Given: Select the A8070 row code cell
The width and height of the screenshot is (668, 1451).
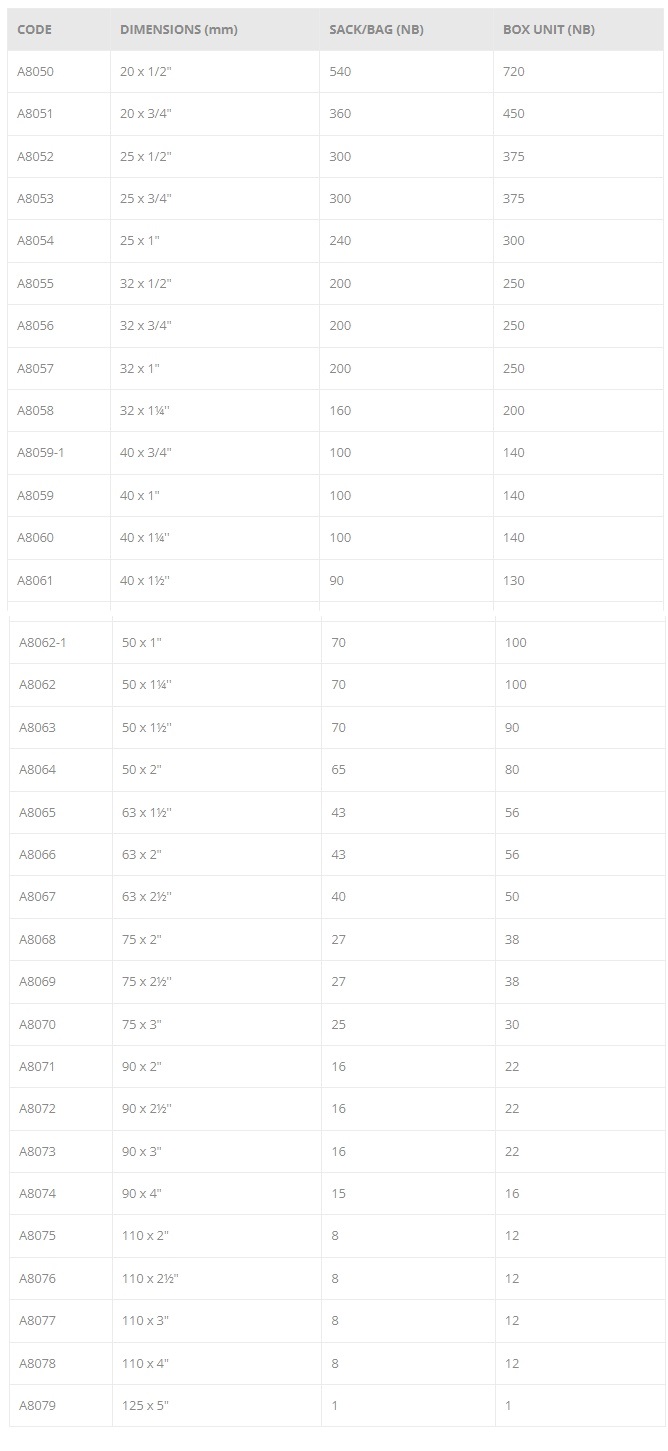Looking at the screenshot, I should click(x=37, y=1025).
